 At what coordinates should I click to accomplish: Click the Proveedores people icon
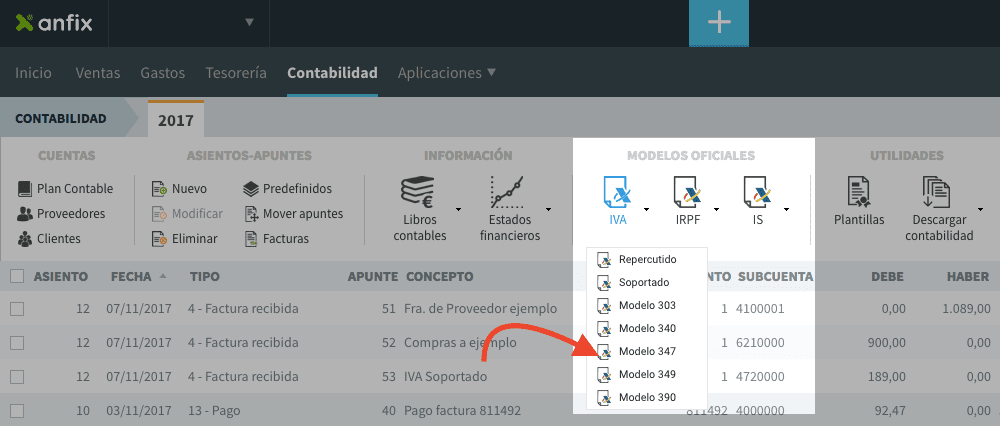(x=25, y=214)
